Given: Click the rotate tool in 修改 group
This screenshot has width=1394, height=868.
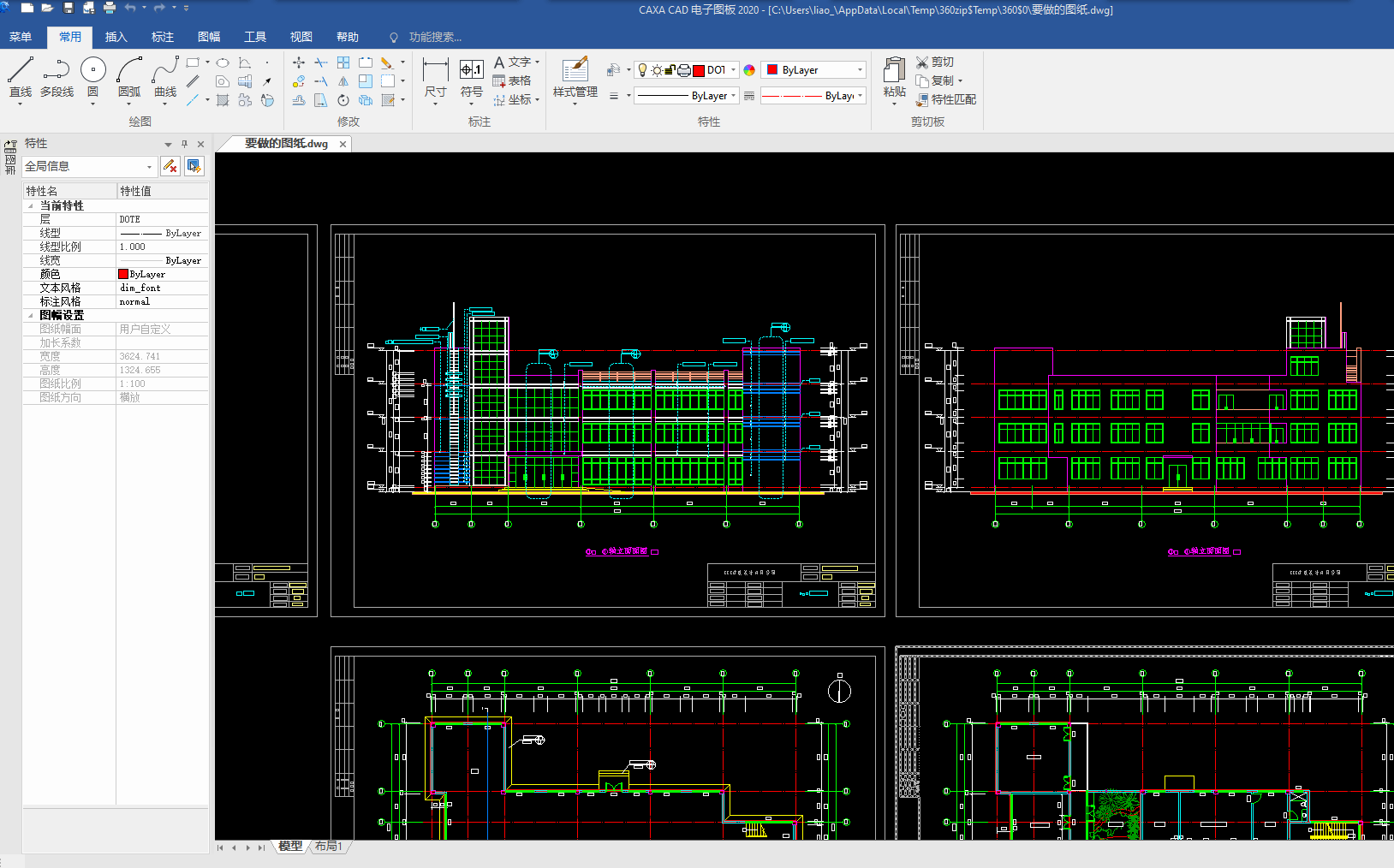Looking at the screenshot, I should [x=343, y=100].
